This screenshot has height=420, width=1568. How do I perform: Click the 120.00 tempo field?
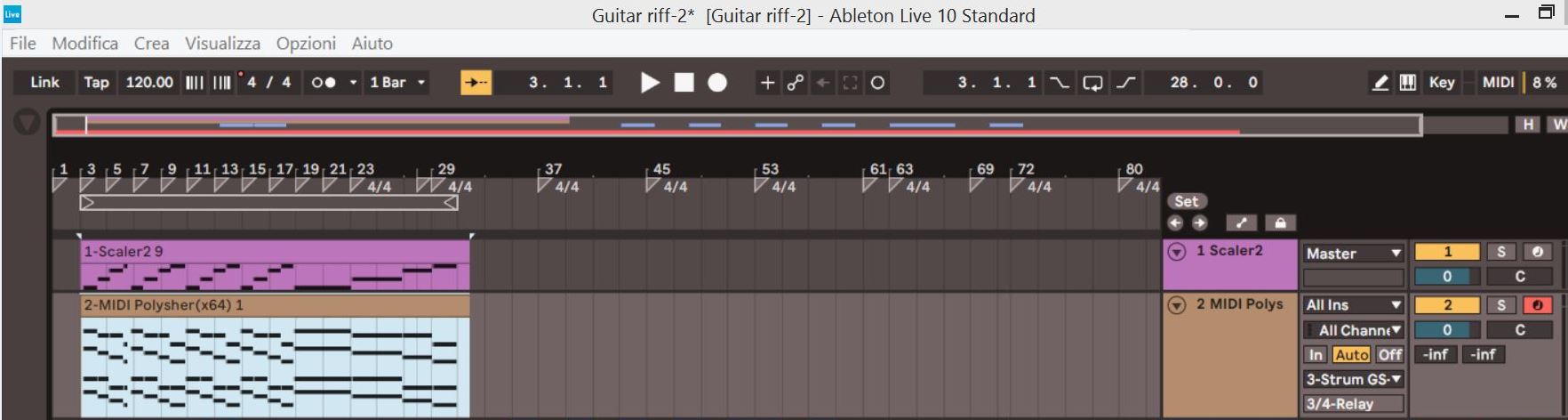(149, 83)
